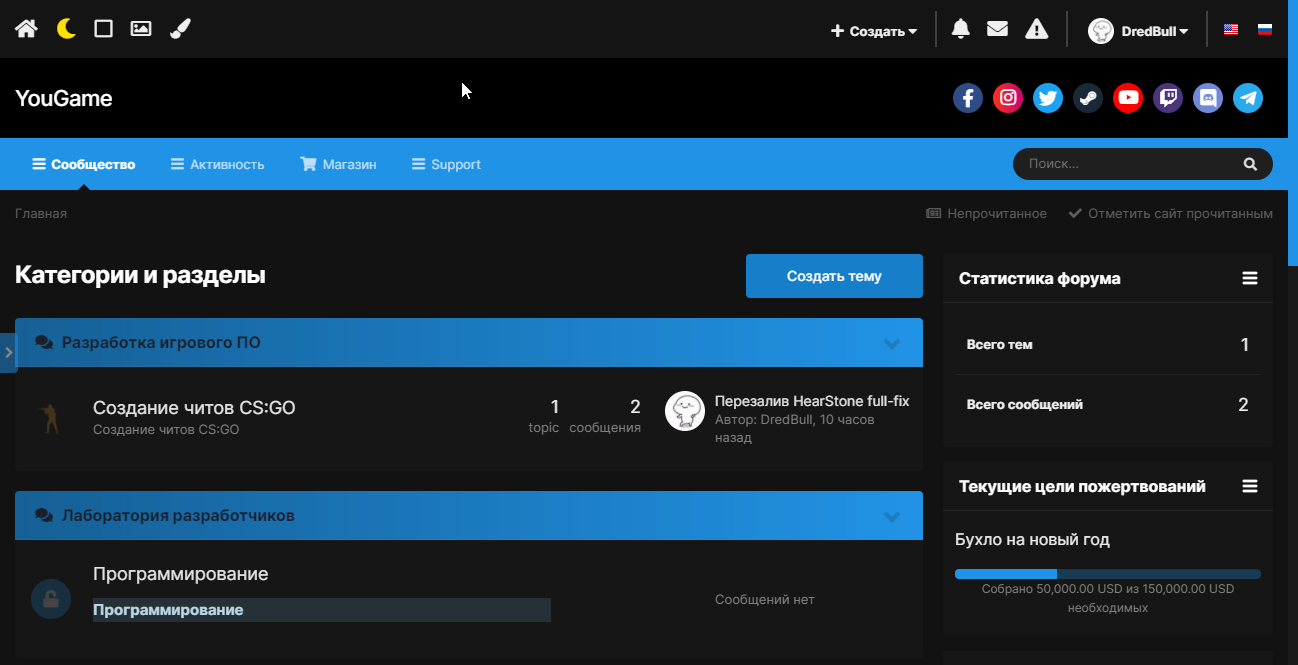Viewport: 1298px width, 665px height.
Task: Click the donation goal progress bar
Action: pos(1107,574)
